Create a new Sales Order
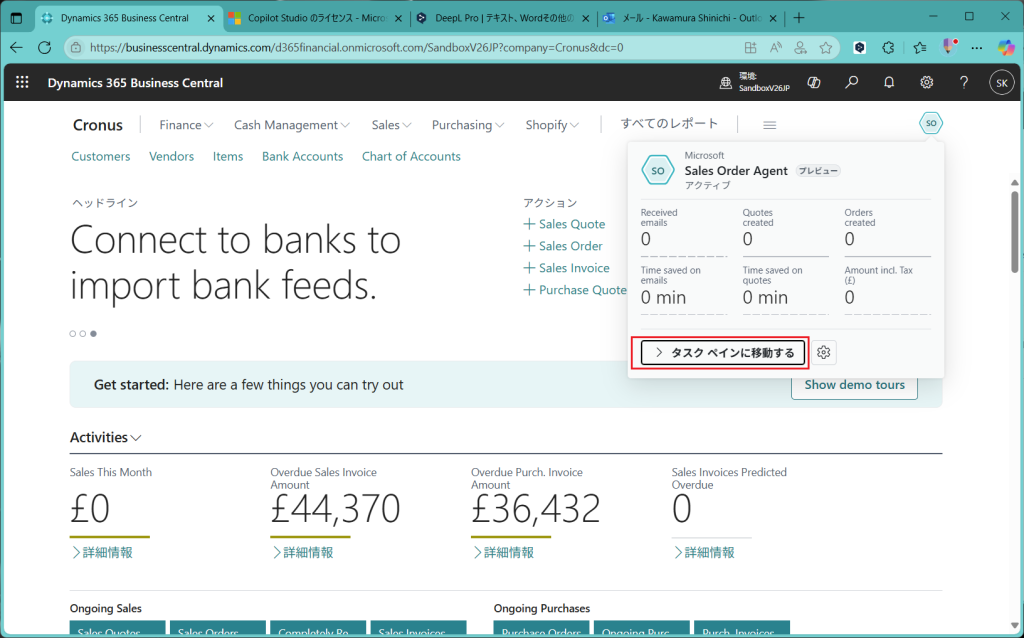The height and width of the screenshot is (638, 1024). 563,246
